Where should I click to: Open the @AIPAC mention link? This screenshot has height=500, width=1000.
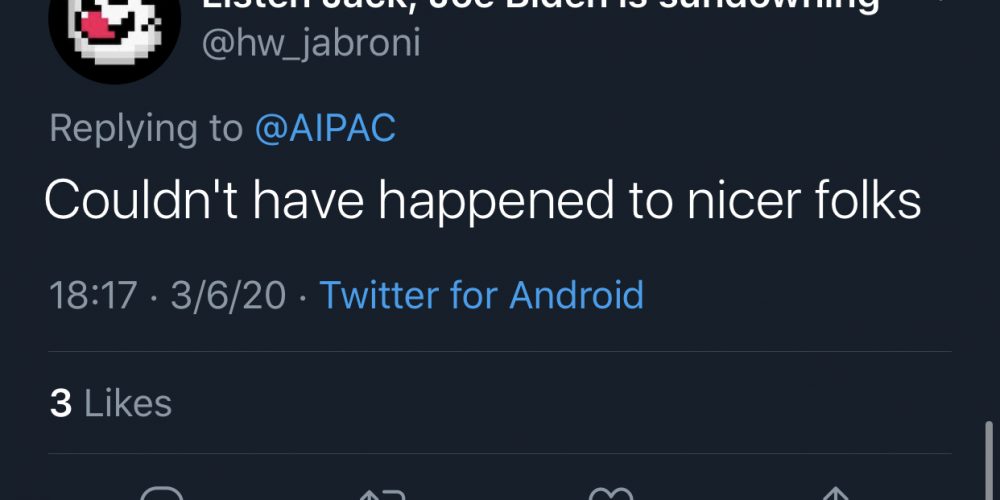click(325, 129)
